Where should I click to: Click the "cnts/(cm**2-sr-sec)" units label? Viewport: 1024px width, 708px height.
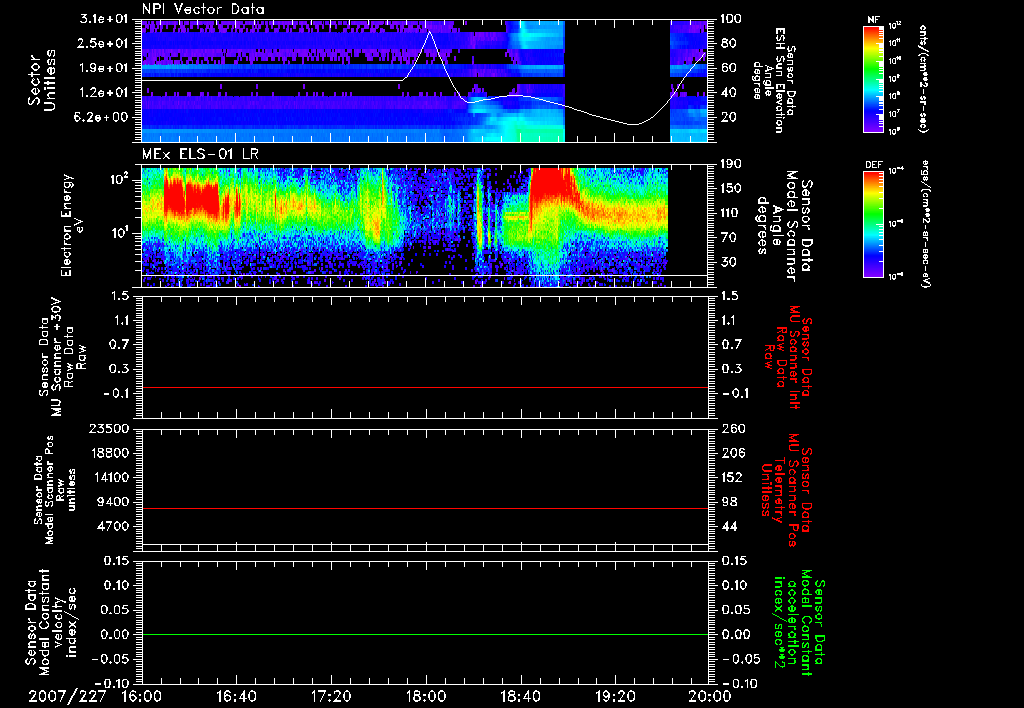tap(922, 79)
